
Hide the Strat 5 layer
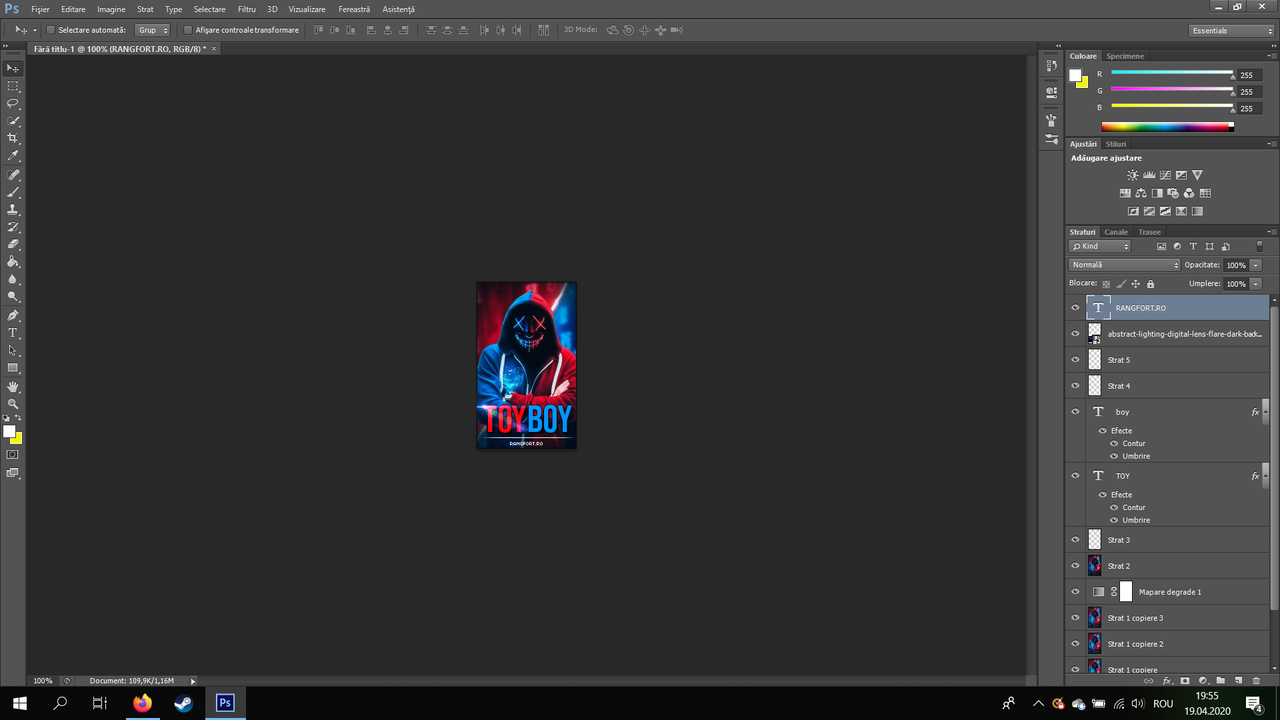(x=1076, y=360)
